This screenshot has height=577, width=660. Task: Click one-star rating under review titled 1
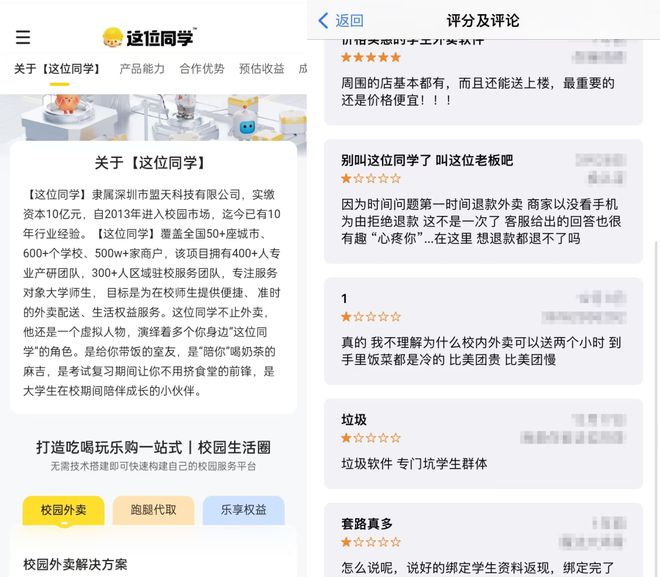(x=371, y=317)
